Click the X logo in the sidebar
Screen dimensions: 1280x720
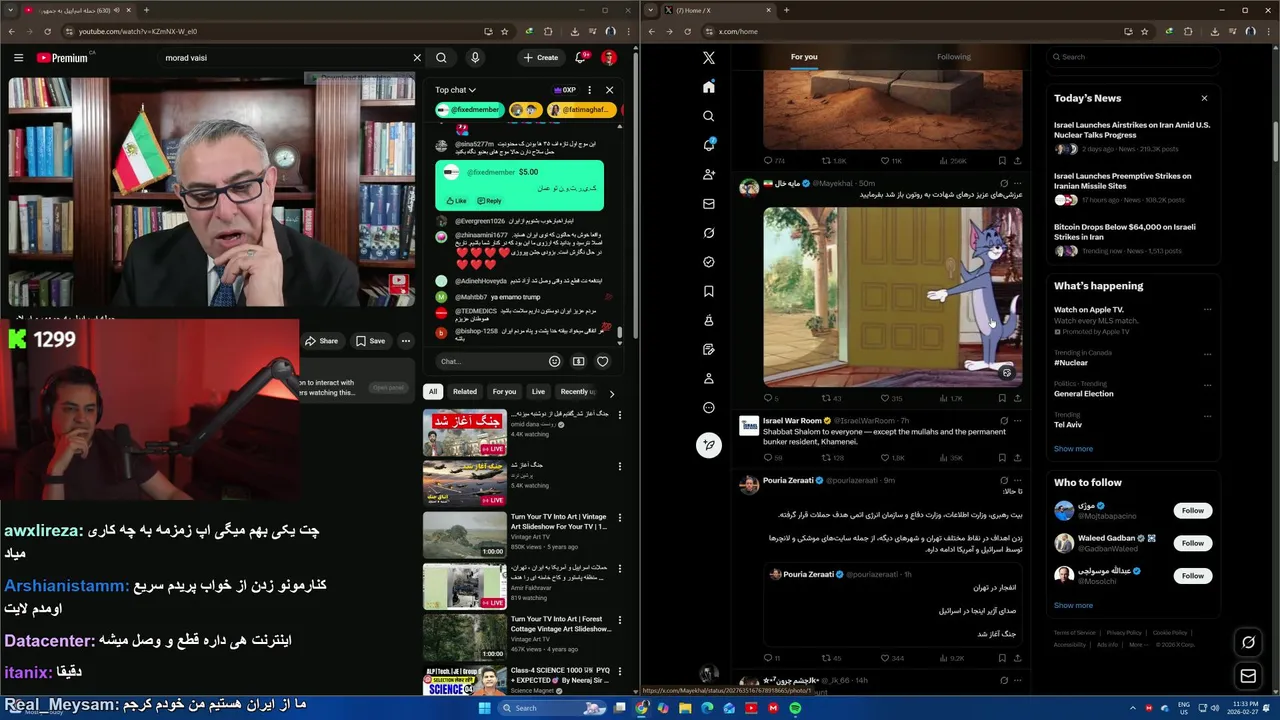click(708, 58)
